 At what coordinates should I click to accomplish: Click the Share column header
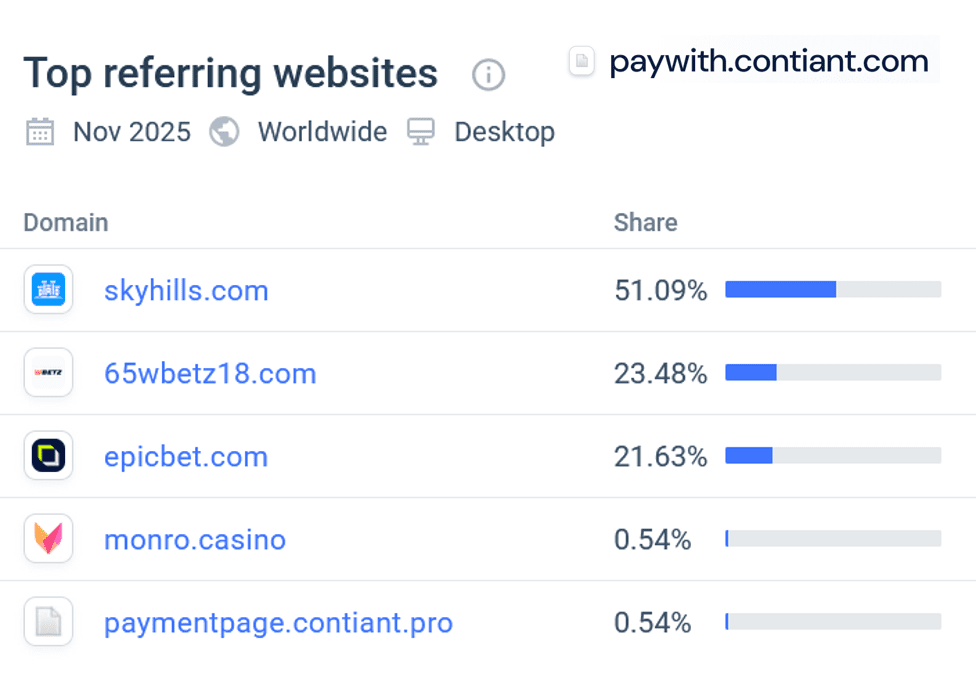click(645, 222)
